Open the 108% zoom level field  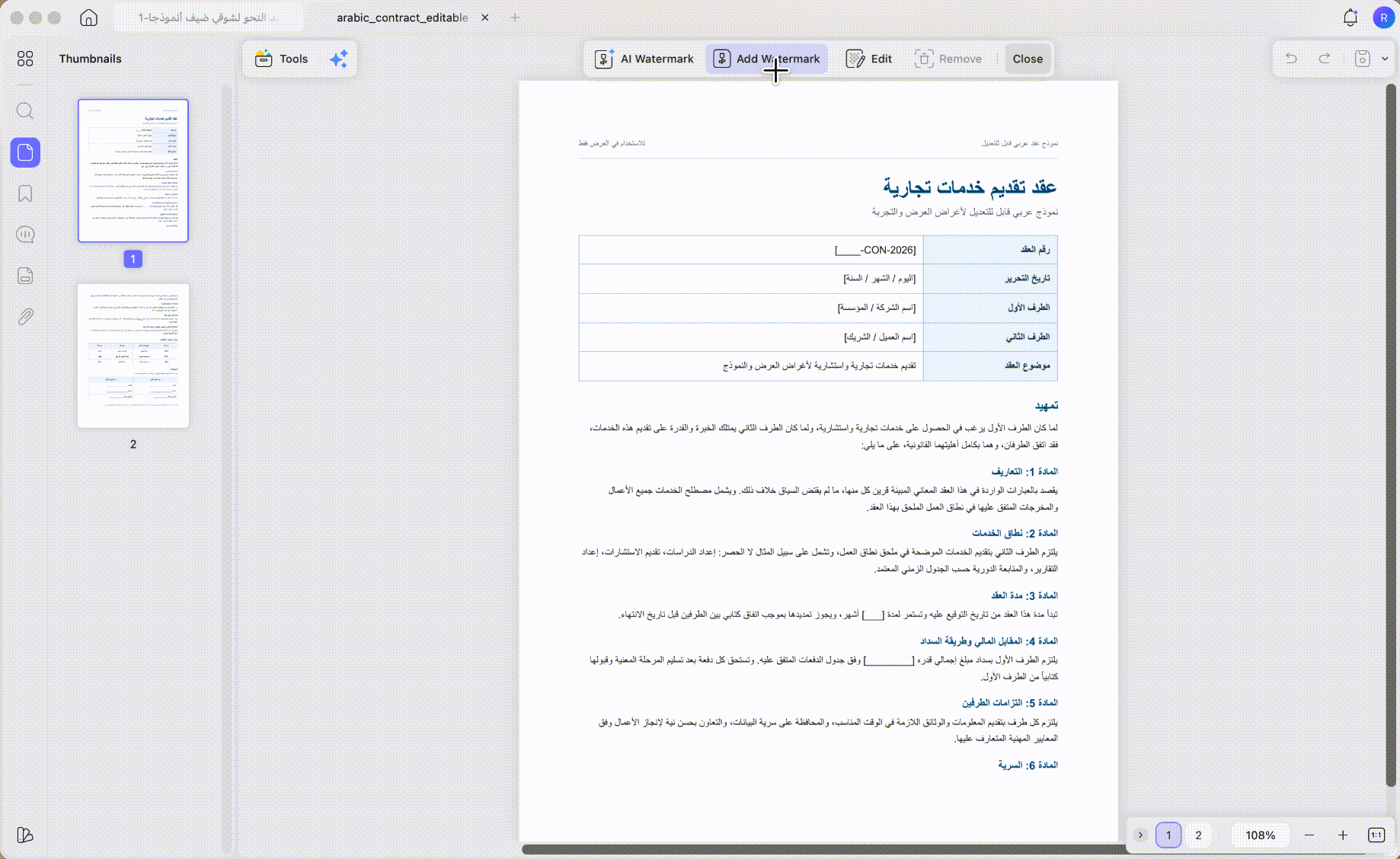(x=1260, y=835)
